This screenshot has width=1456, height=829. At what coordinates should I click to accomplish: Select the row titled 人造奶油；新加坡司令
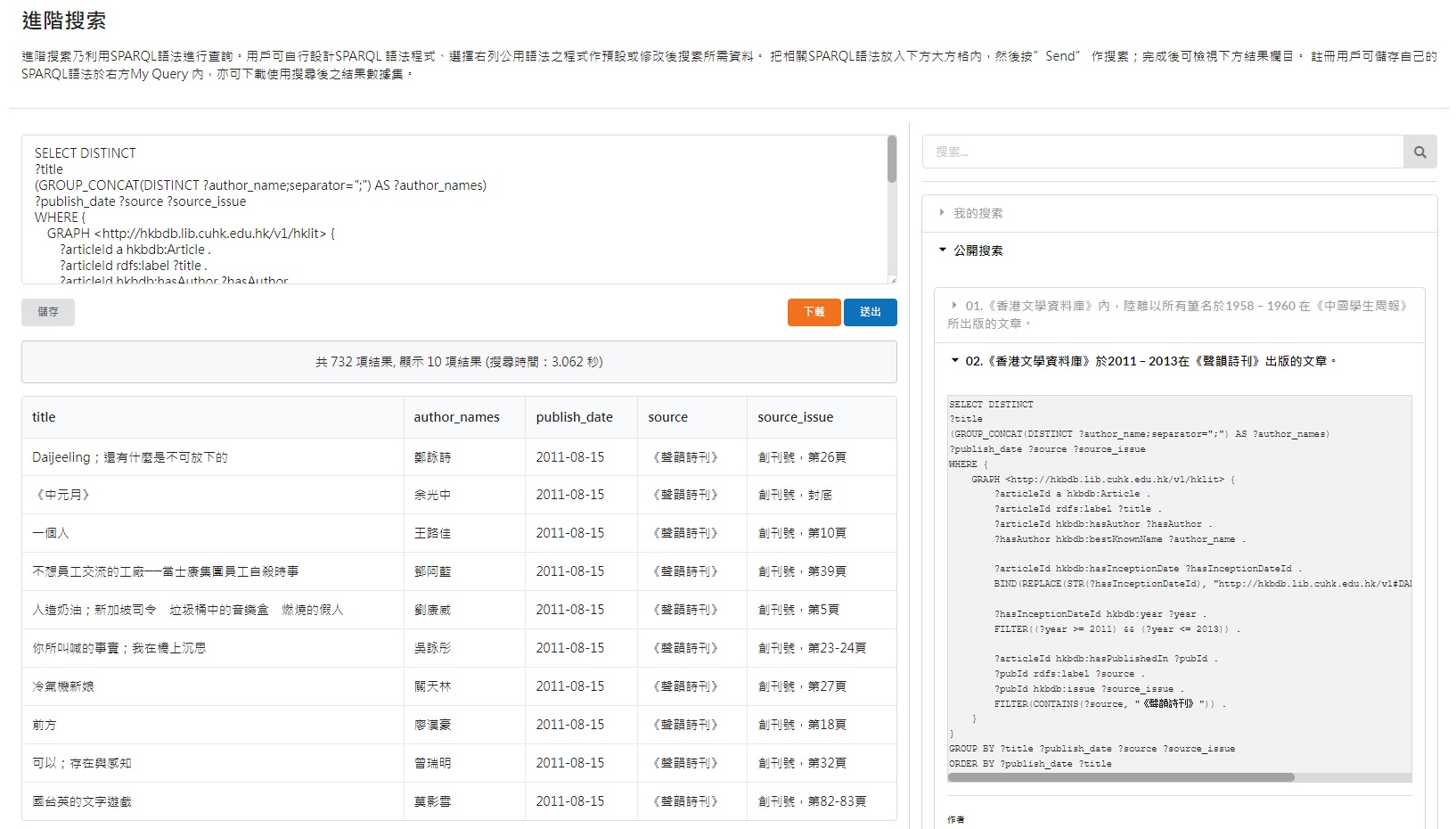459,610
